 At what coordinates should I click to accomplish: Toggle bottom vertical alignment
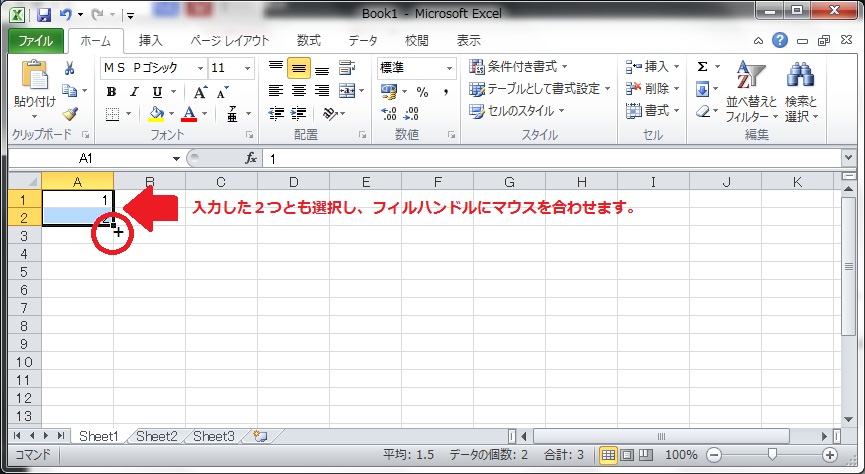click(x=322, y=68)
